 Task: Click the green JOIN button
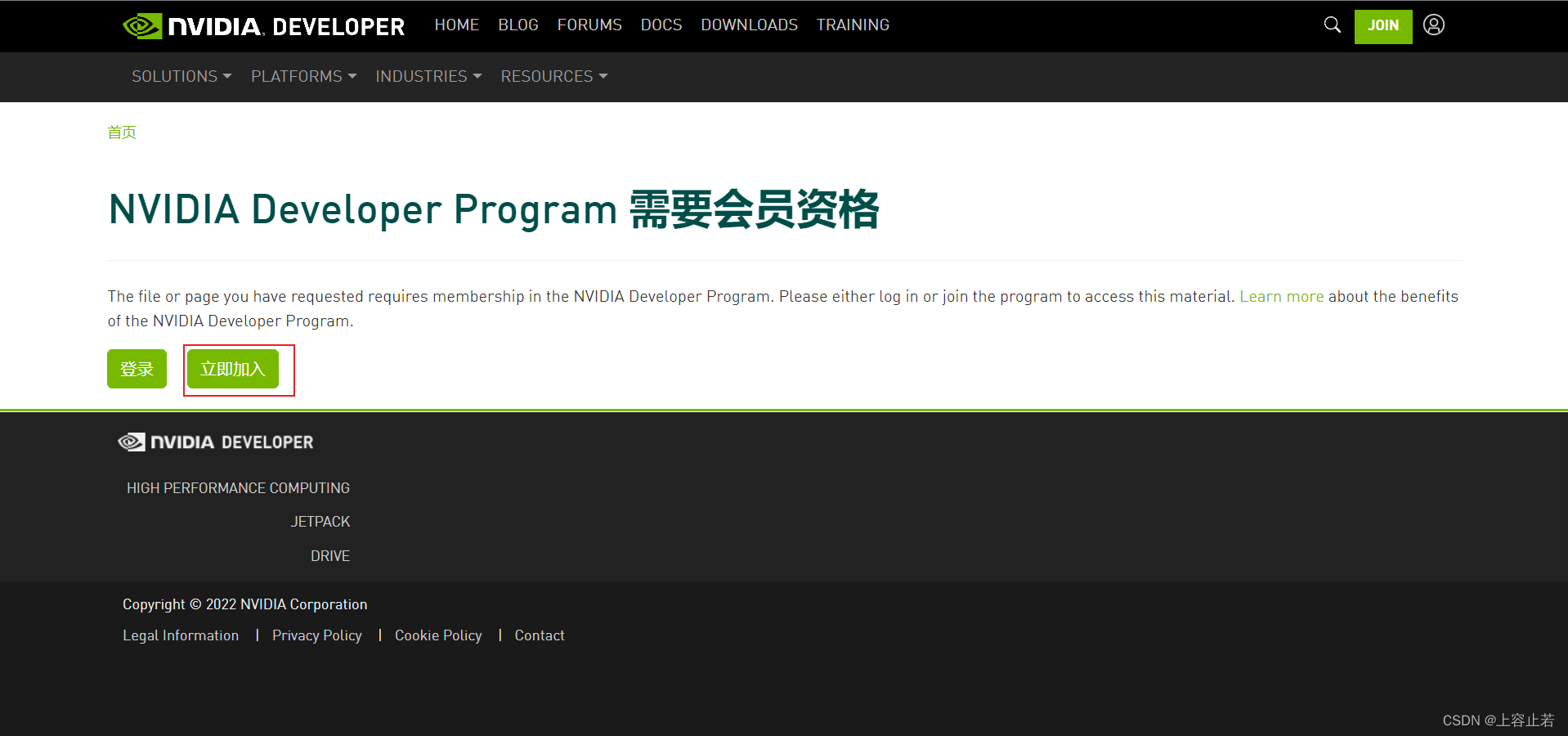1382,25
